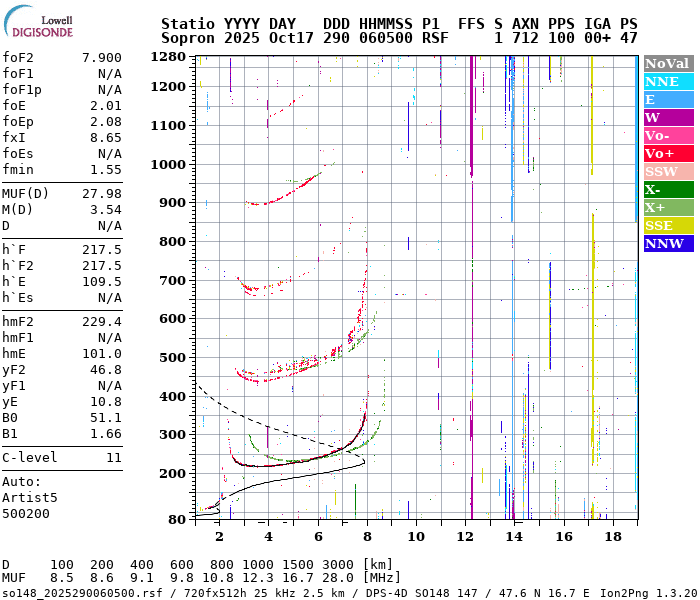This screenshot has width=700, height=600.
Task: Pick the yellow SSE legend swatch
Action: [667, 225]
